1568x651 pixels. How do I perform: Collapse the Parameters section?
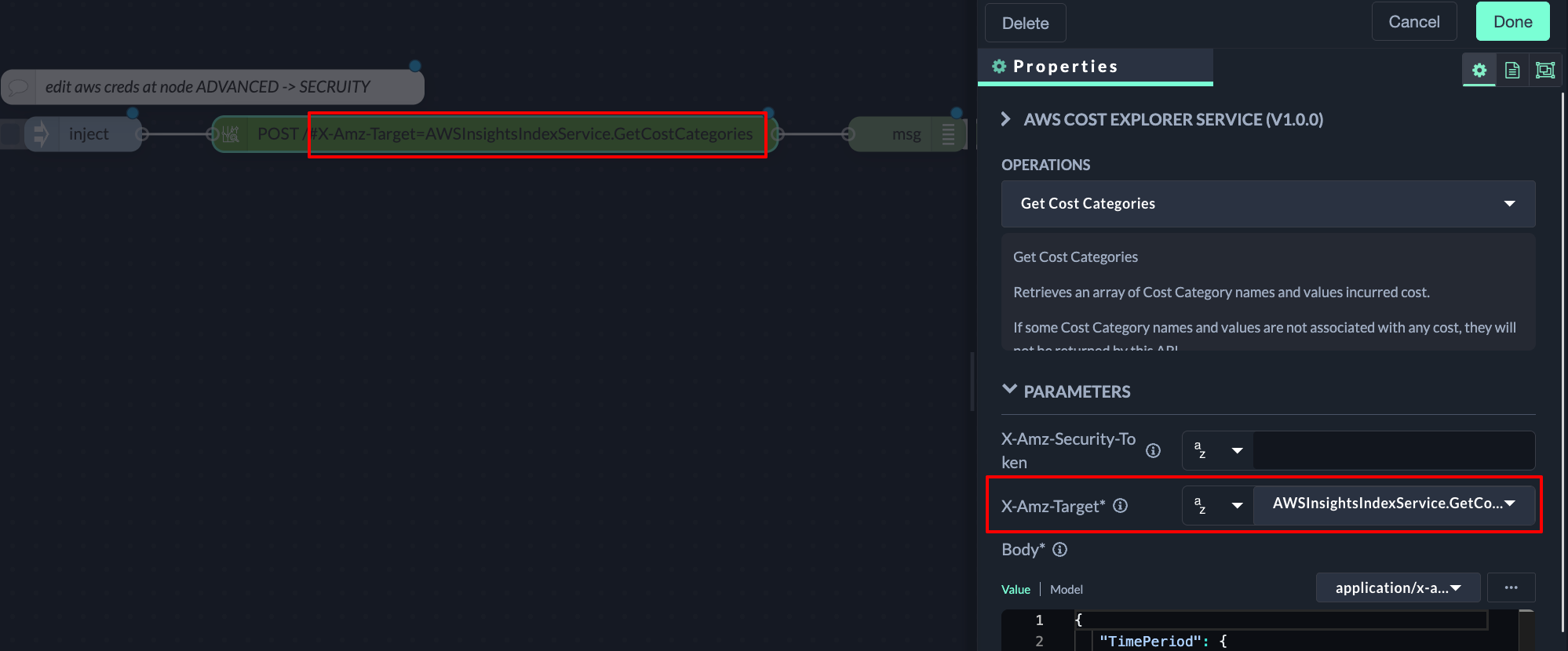coord(1010,391)
